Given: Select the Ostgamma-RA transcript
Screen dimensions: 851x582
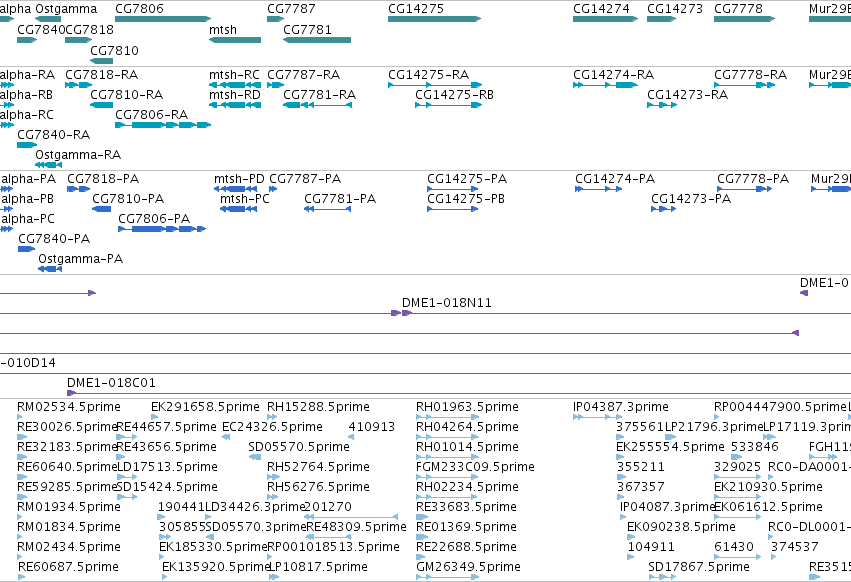Looking at the screenshot, I should click(49, 165).
